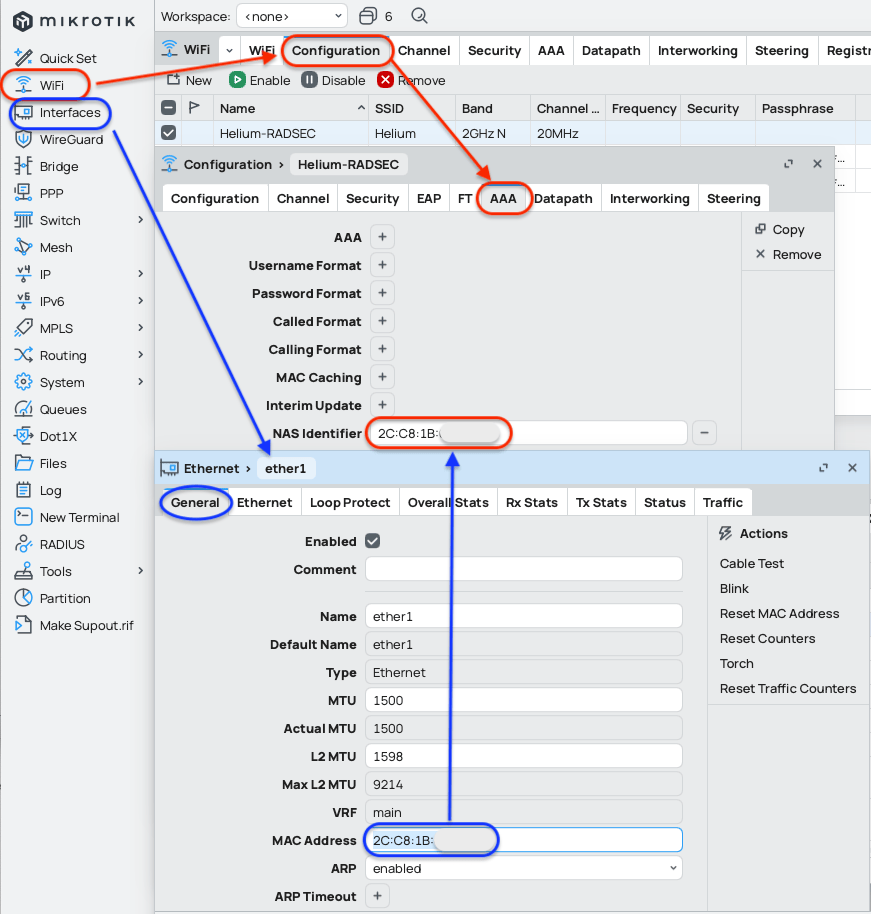
Task: Switch to the Datapath tab in Configuration panel
Action: point(563,199)
